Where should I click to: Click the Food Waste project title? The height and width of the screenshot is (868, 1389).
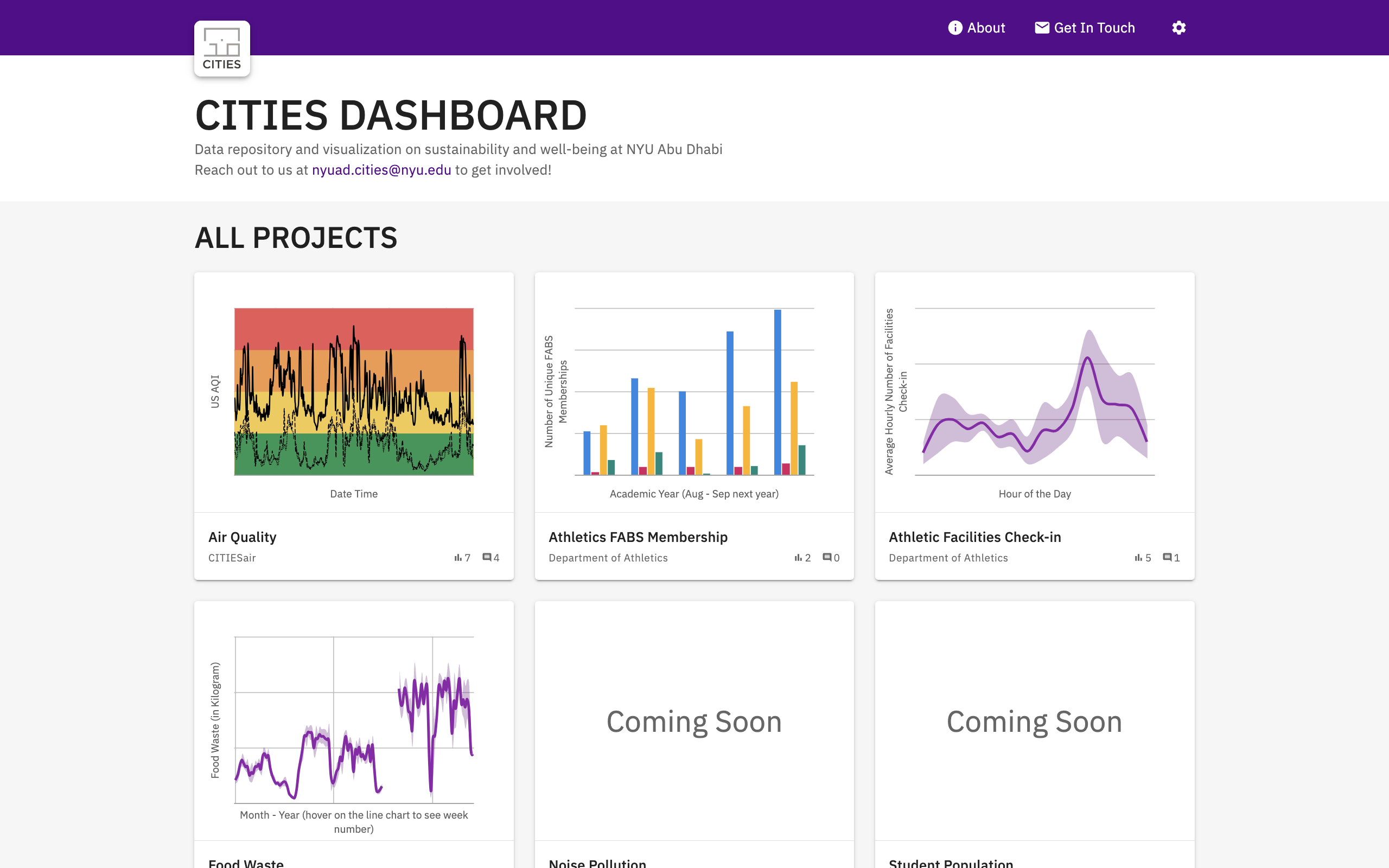[246, 863]
